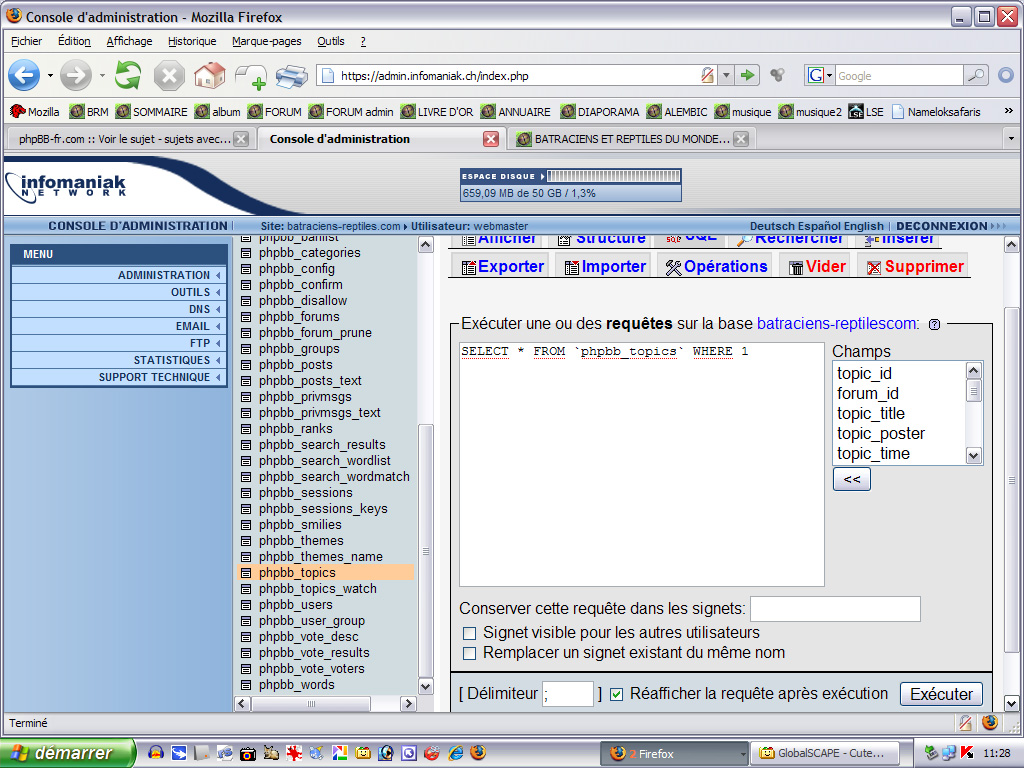Expand the STATISTIQUES menu section
1024x768 pixels.
(x=171, y=360)
